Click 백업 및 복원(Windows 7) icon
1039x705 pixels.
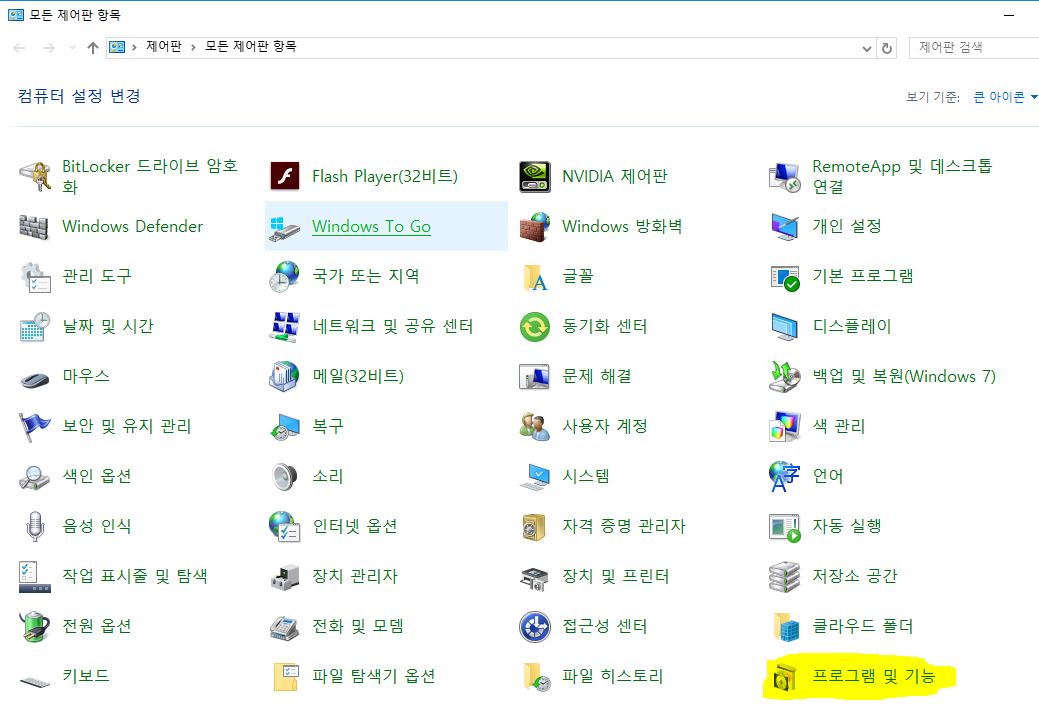[785, 376]
